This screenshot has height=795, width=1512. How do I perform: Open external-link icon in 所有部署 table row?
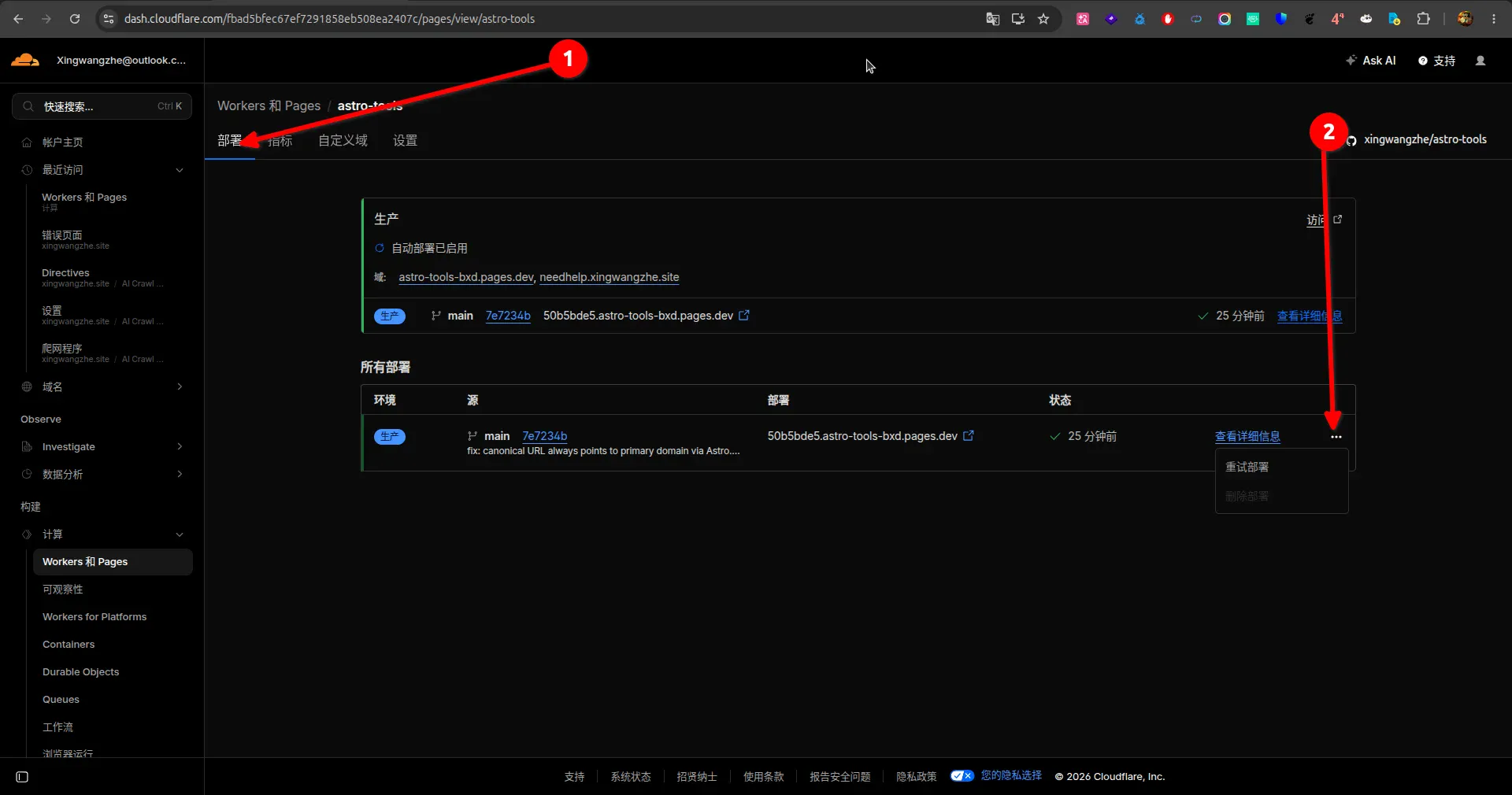pyautogui.click(x=969, y=435)
